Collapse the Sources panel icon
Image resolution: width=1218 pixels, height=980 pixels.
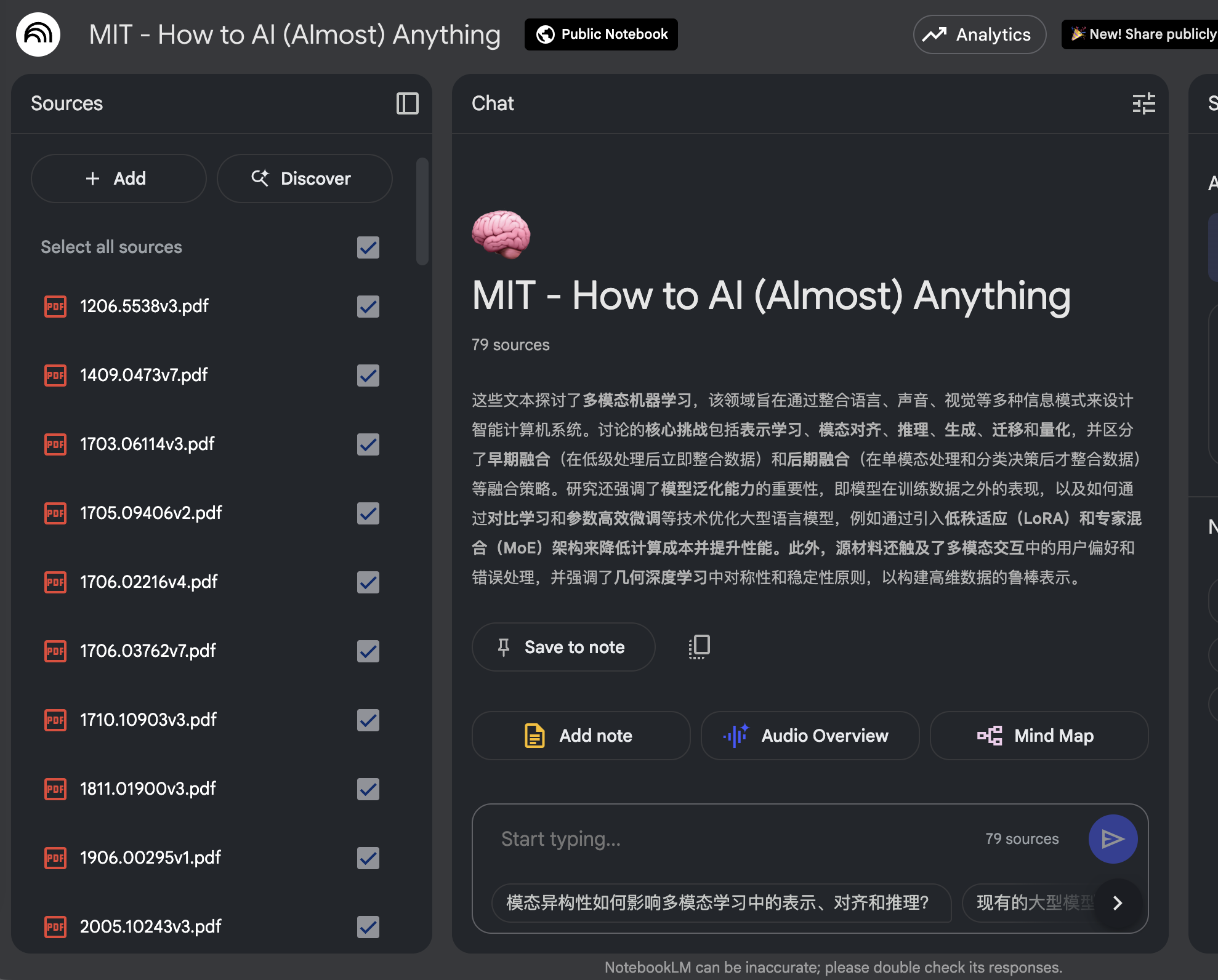point(407,103)
